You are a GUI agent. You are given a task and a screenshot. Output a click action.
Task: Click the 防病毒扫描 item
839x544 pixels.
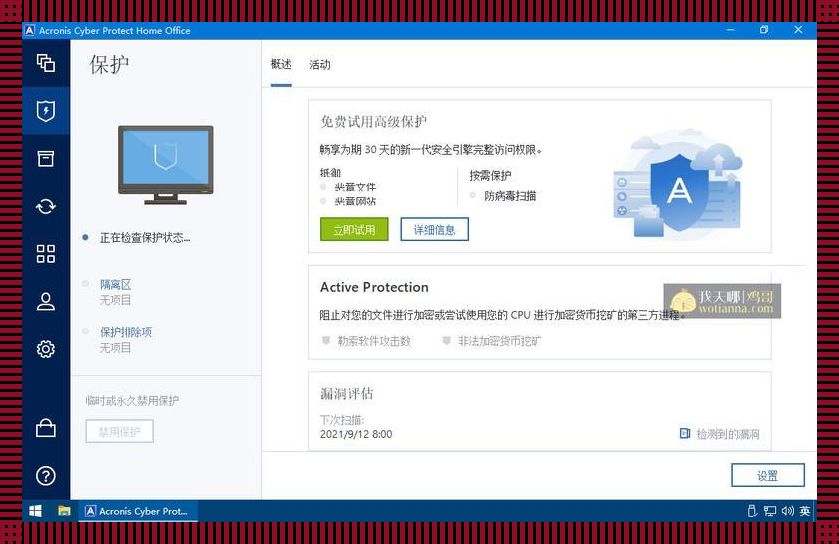(510, 196)
